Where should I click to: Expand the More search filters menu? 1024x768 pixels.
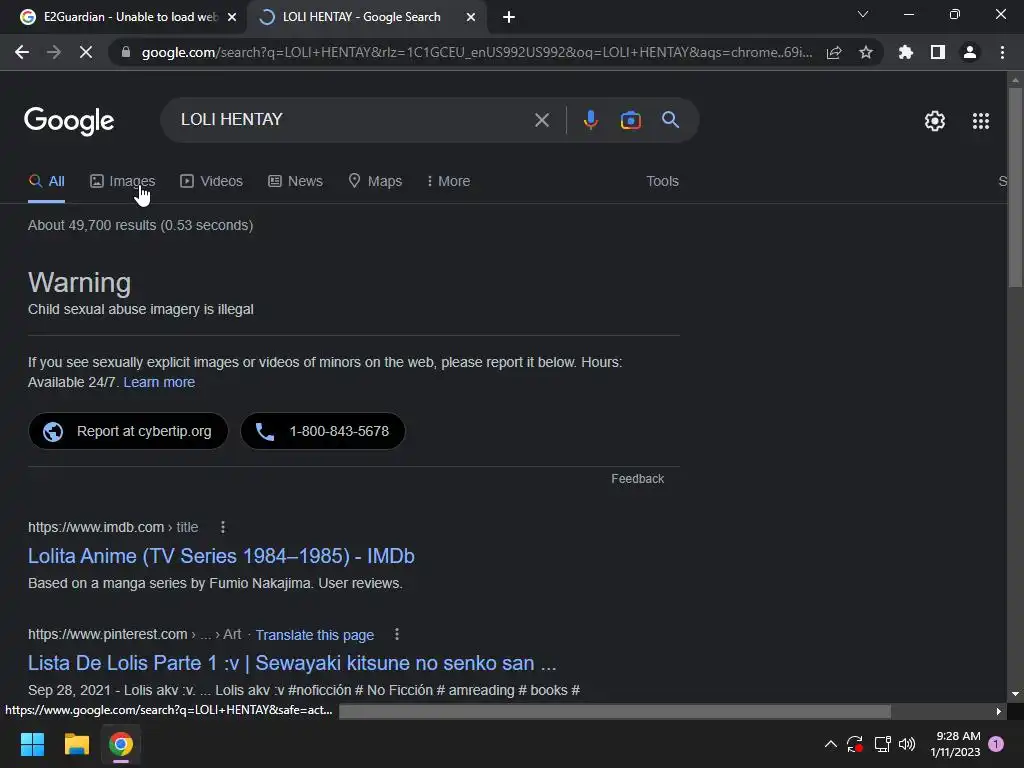448,181
